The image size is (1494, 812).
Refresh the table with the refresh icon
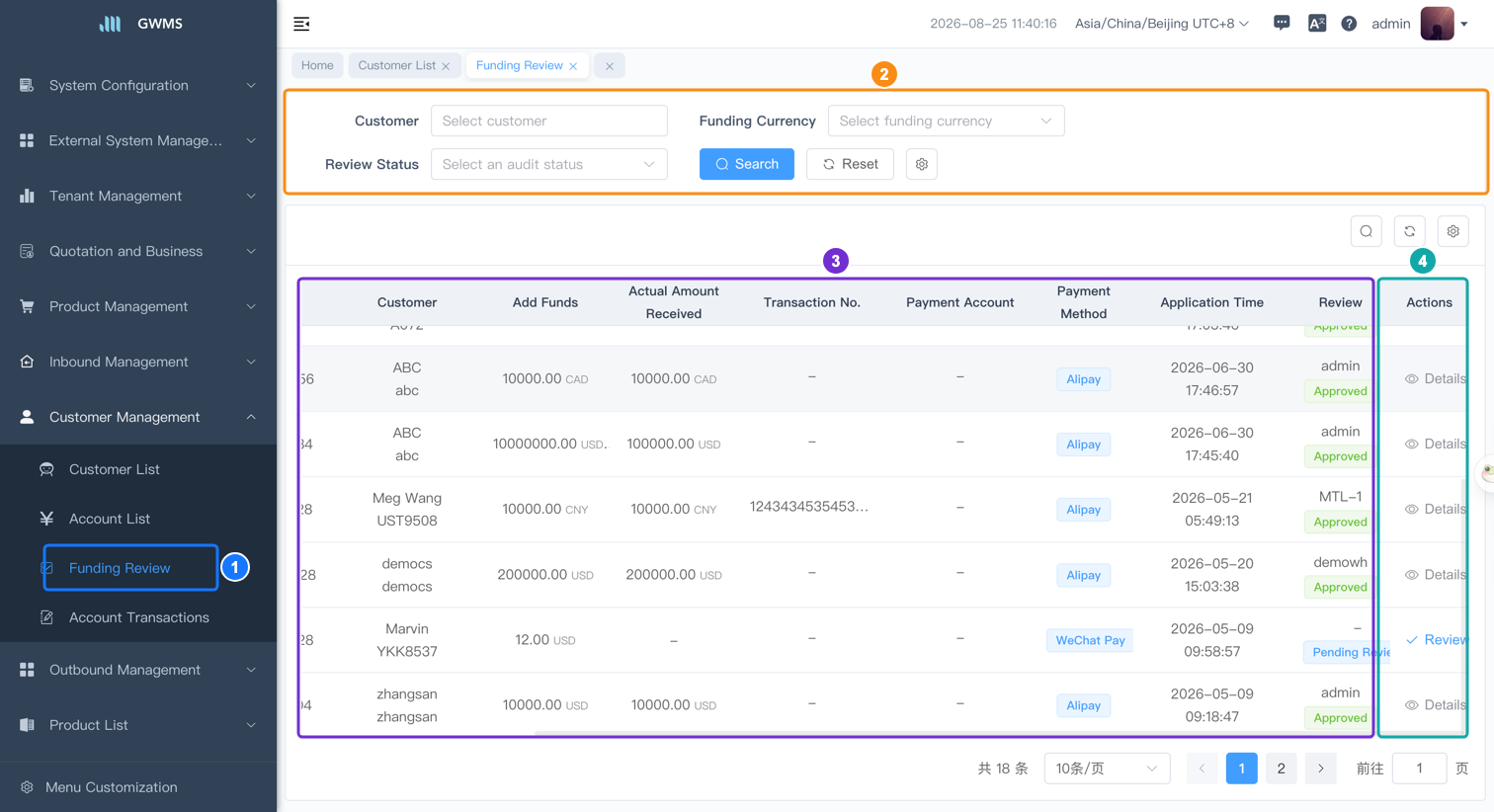[1410, 231]
